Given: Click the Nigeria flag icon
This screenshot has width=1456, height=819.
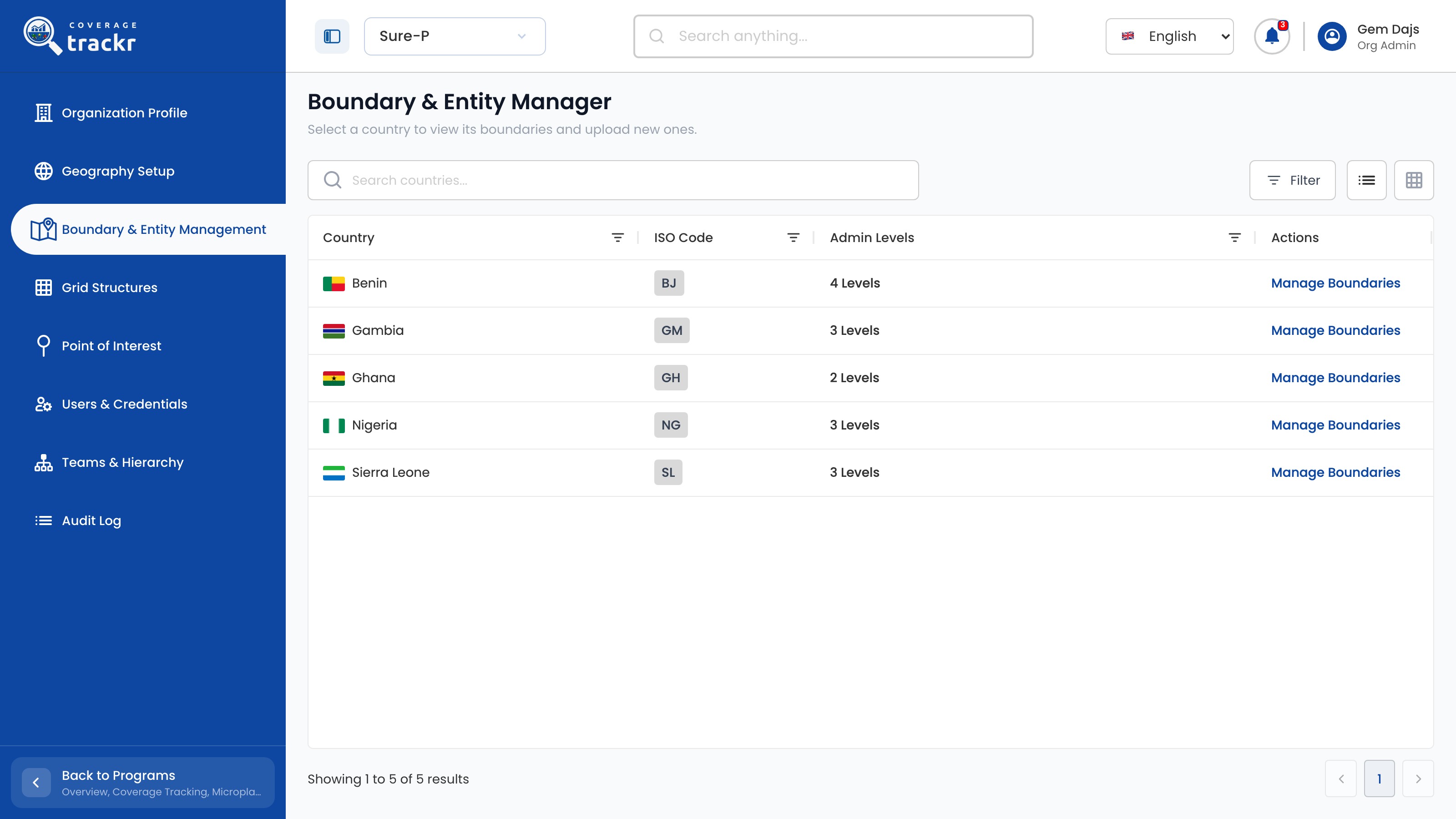Looking at the screenshot, I should point(334,425).
